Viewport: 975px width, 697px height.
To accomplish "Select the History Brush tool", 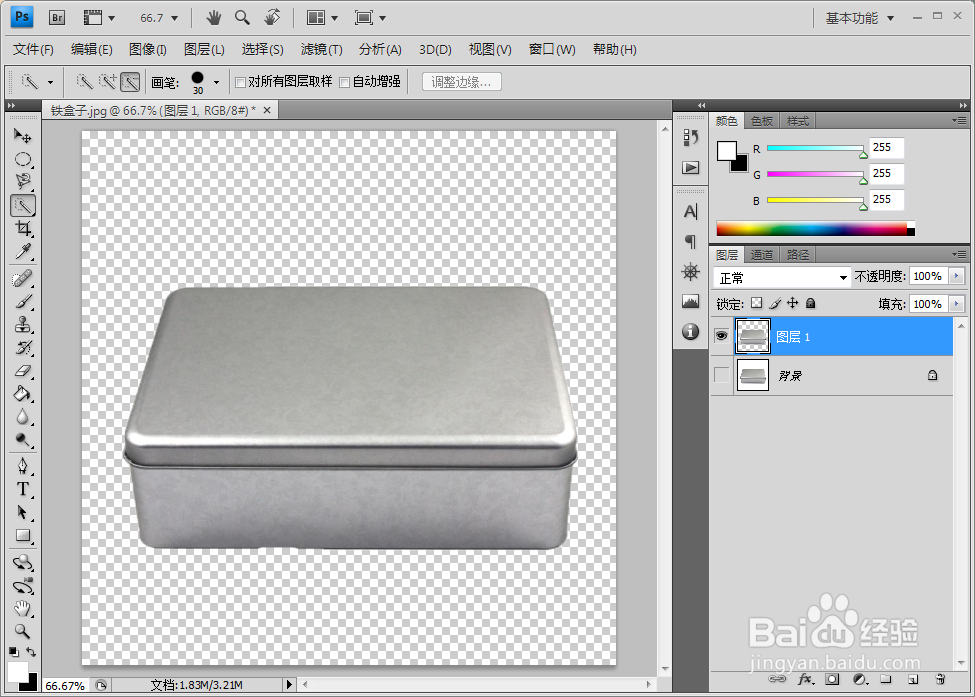I will pos(22,347).
